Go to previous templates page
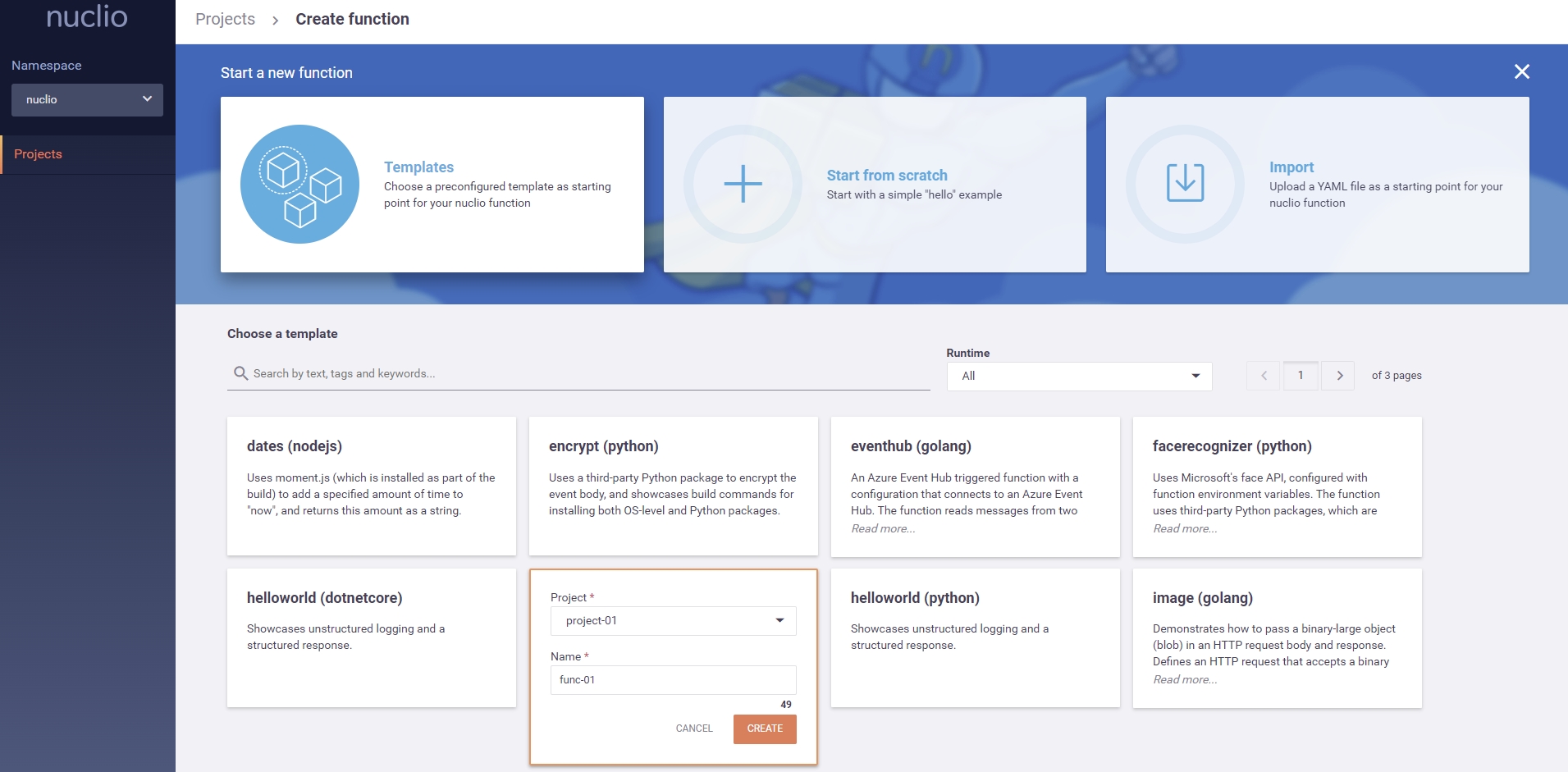This screenshot has height=772, width=1568. click(x=1264, y=376)
